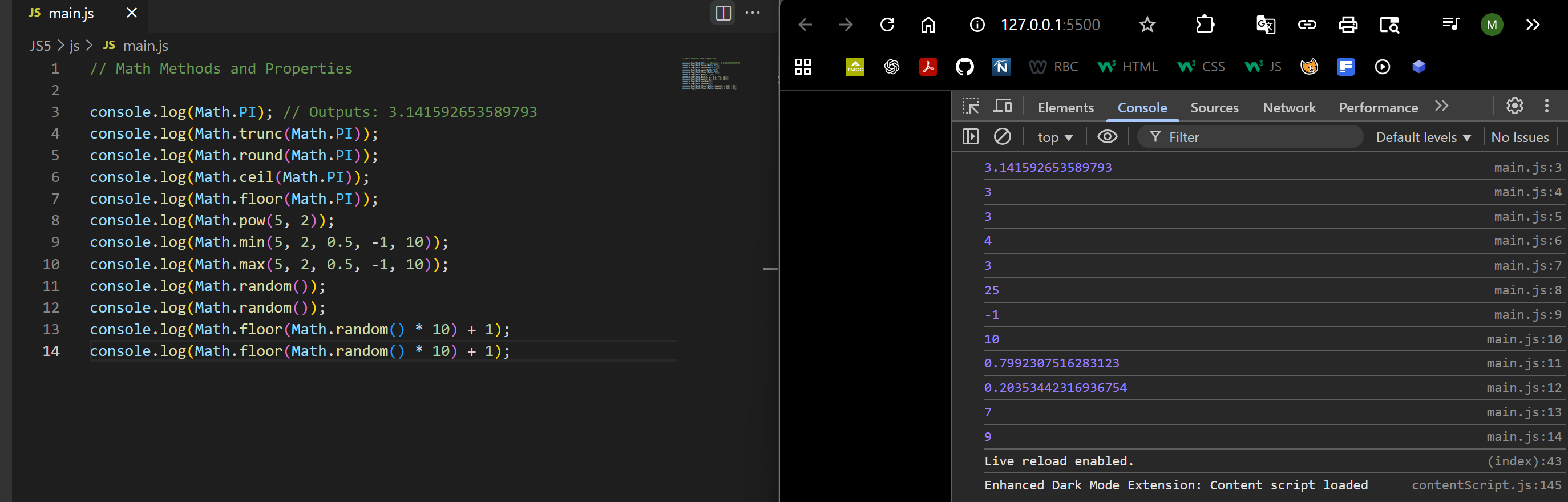The image size is (1568, 502).
Task: Open the blue cube bookmark
Action: 1419,67
